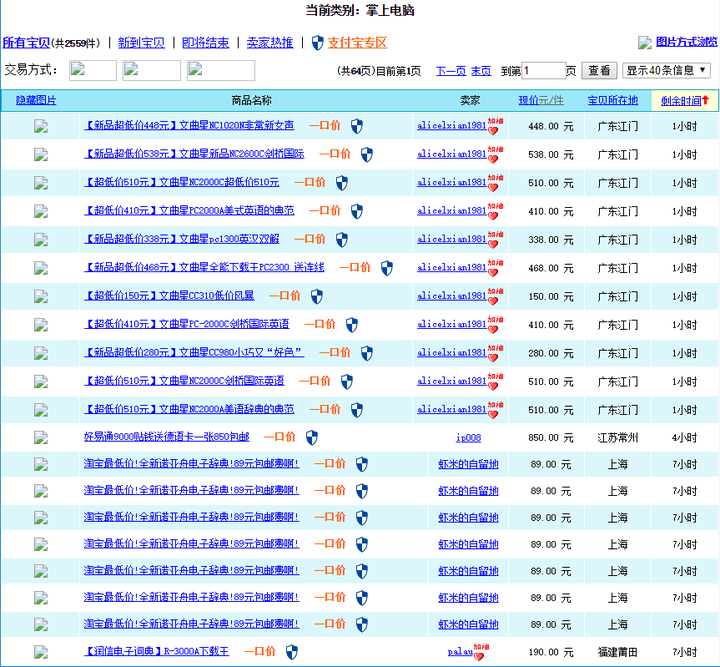Click the picture icon beside 图片方式浏览
This screenshot has height=667, width=720.
click(x=645, y=43)
